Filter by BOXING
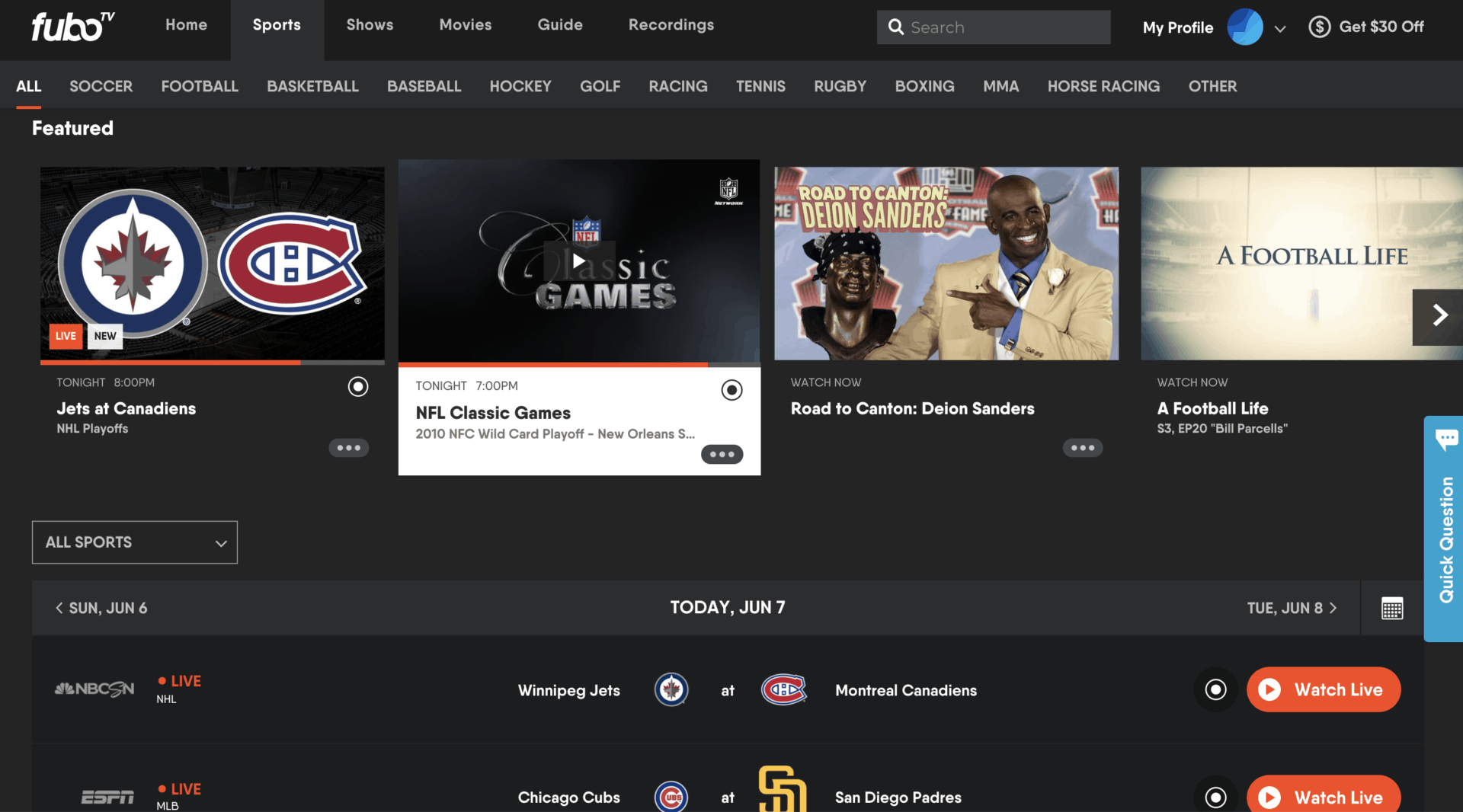The width and height of the screenshot is (1463, 812). coord(924,86)
